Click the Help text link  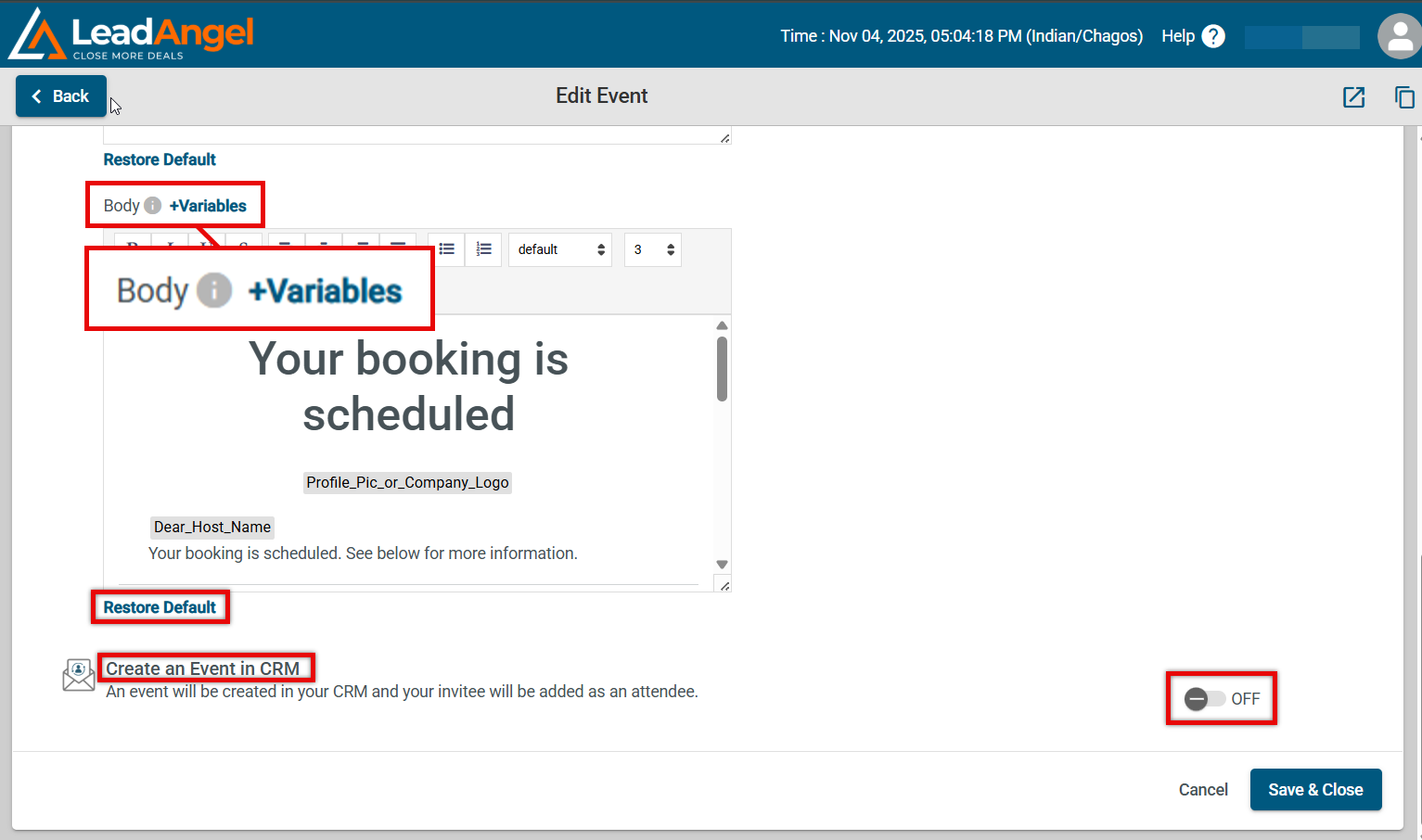click(x=1178, y=36)
